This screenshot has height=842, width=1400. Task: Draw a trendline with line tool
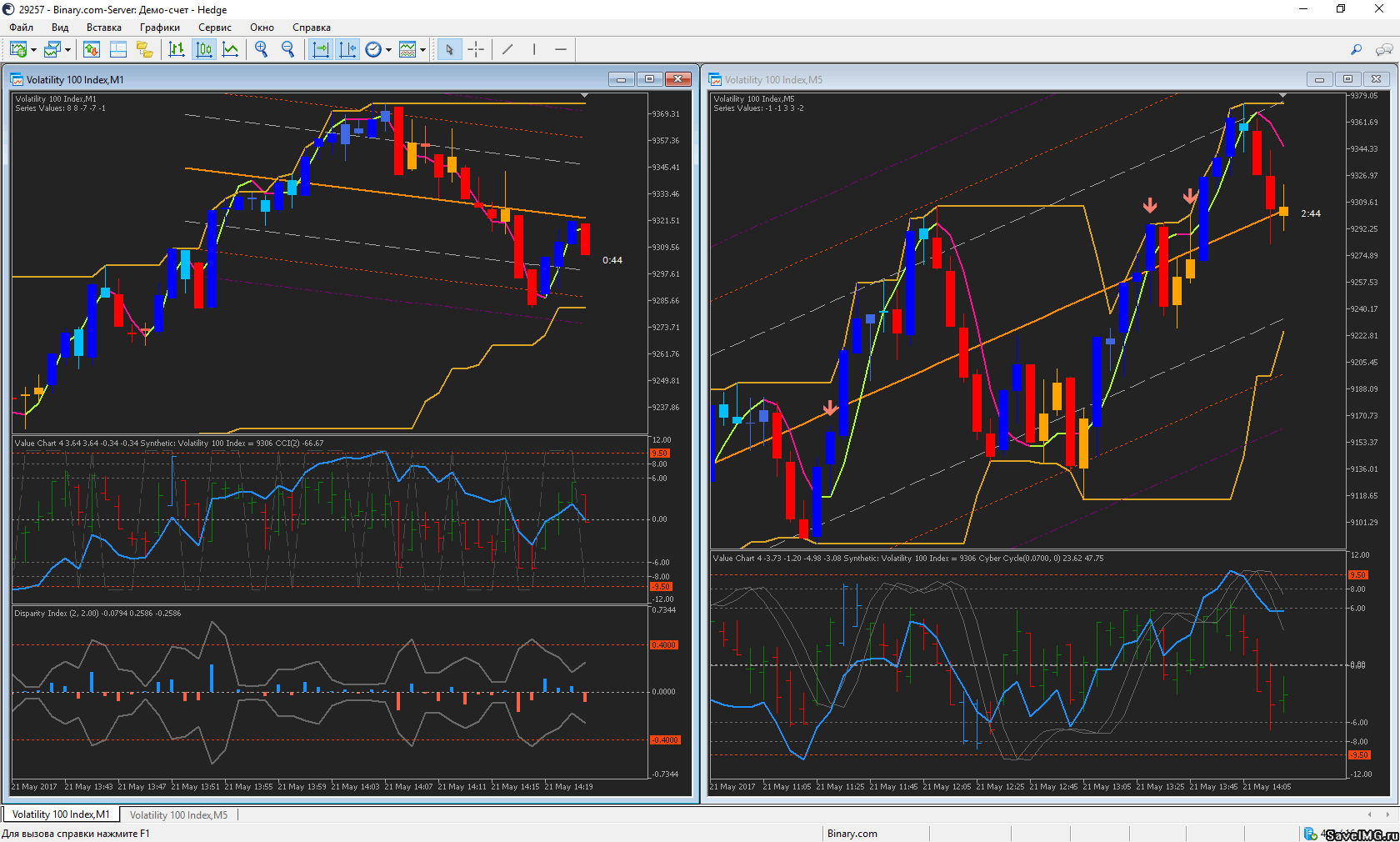(507, 50)
